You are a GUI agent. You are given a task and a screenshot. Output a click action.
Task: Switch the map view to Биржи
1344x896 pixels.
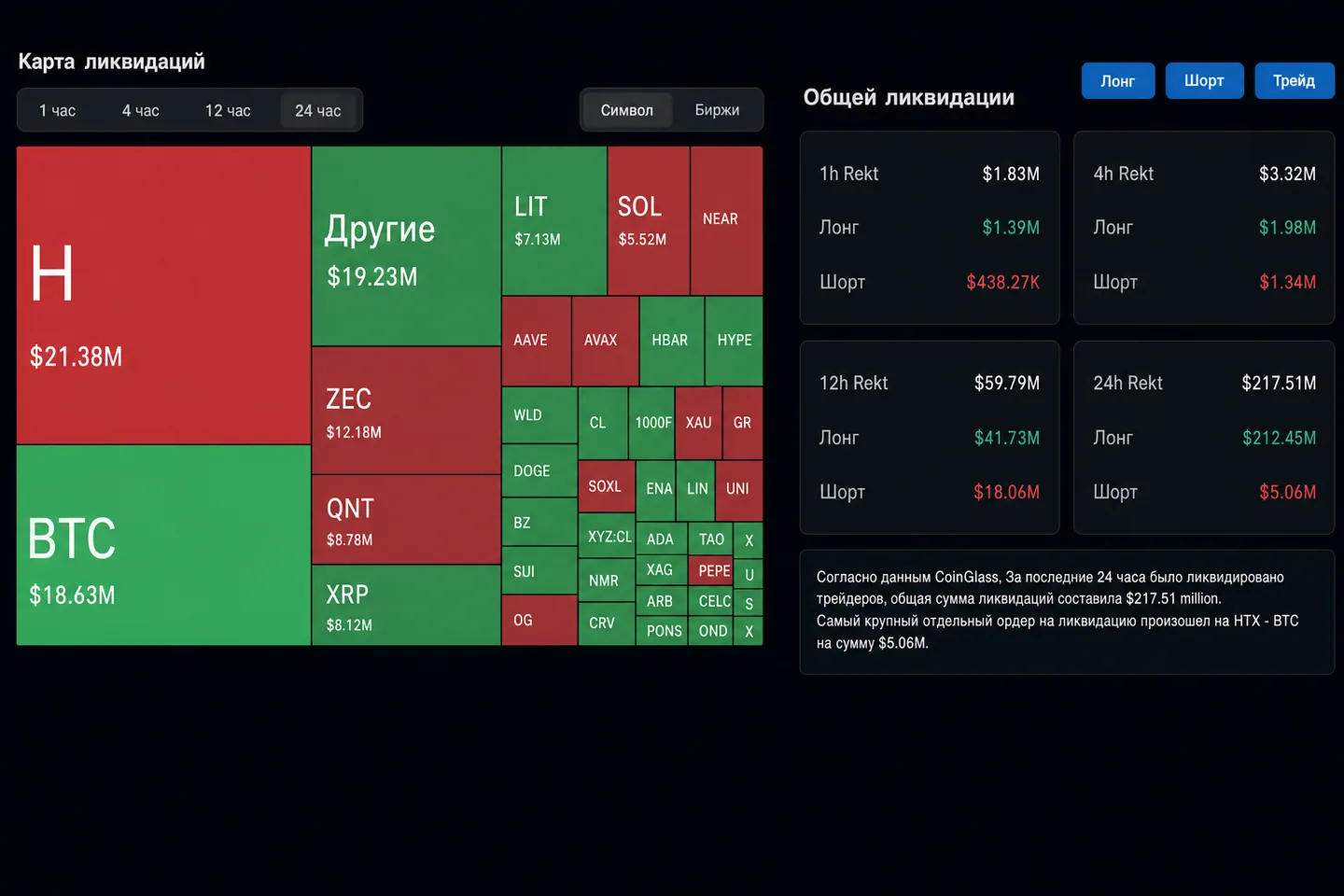tap(717, 110)
